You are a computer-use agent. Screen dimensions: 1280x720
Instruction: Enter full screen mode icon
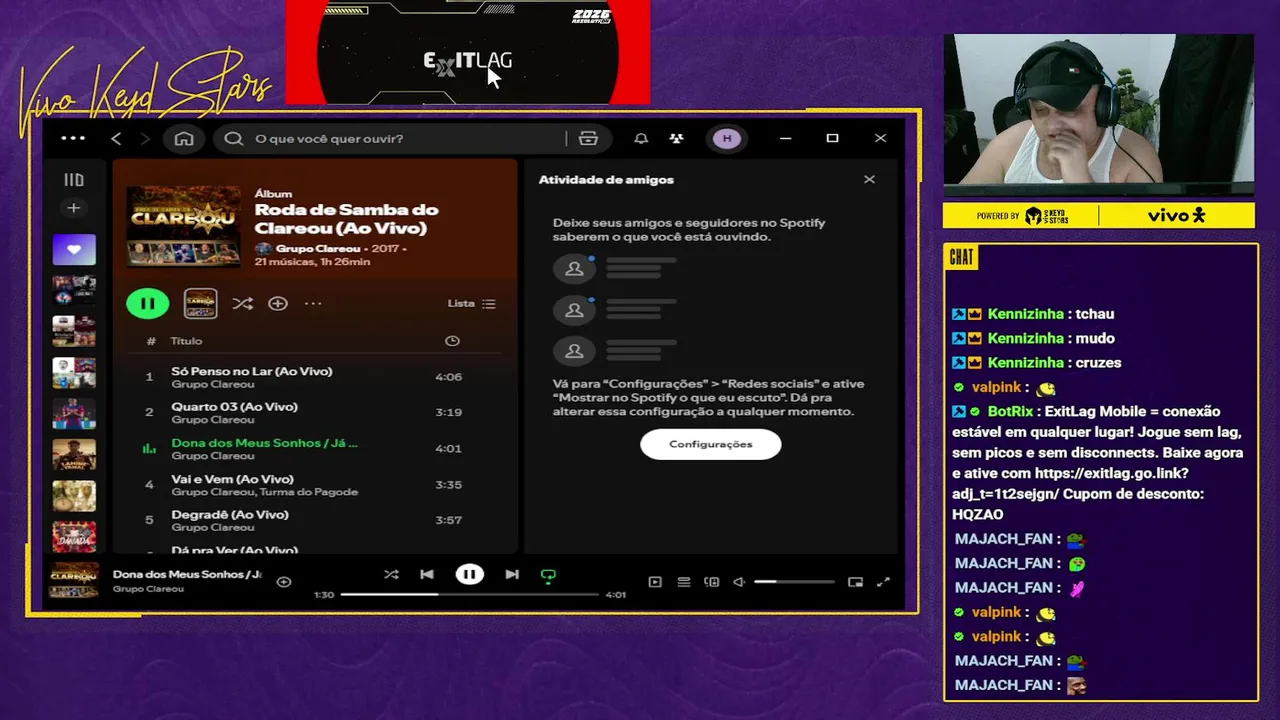883,581
